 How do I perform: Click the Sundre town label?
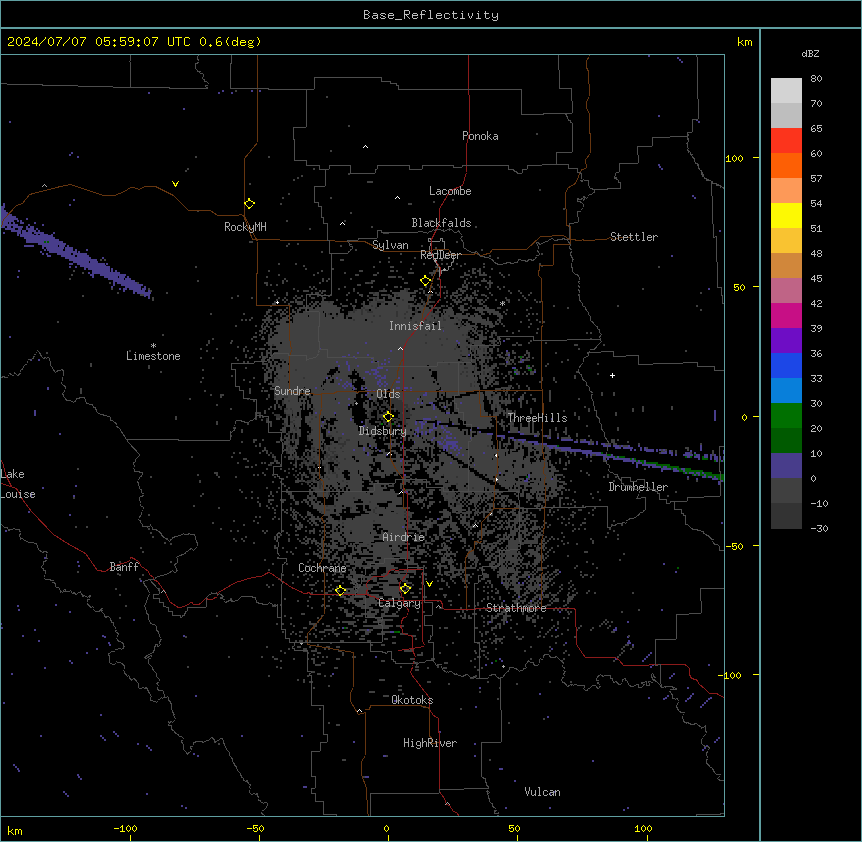point(292,391)
